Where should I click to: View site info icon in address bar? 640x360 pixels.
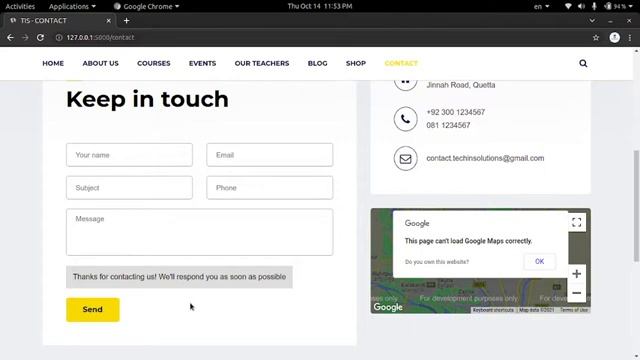[x=59, y=38]
